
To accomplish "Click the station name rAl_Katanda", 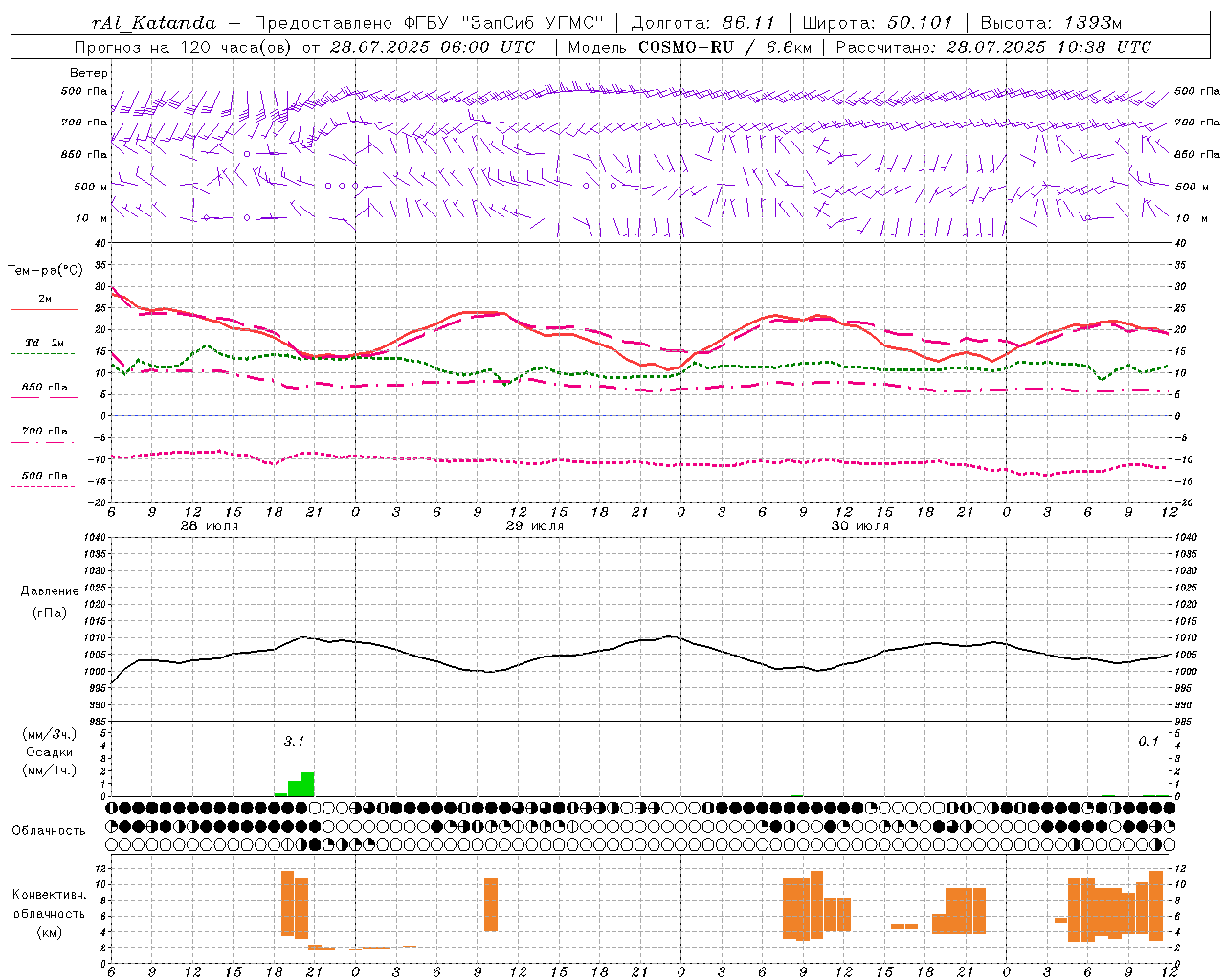I will (154, 23).
